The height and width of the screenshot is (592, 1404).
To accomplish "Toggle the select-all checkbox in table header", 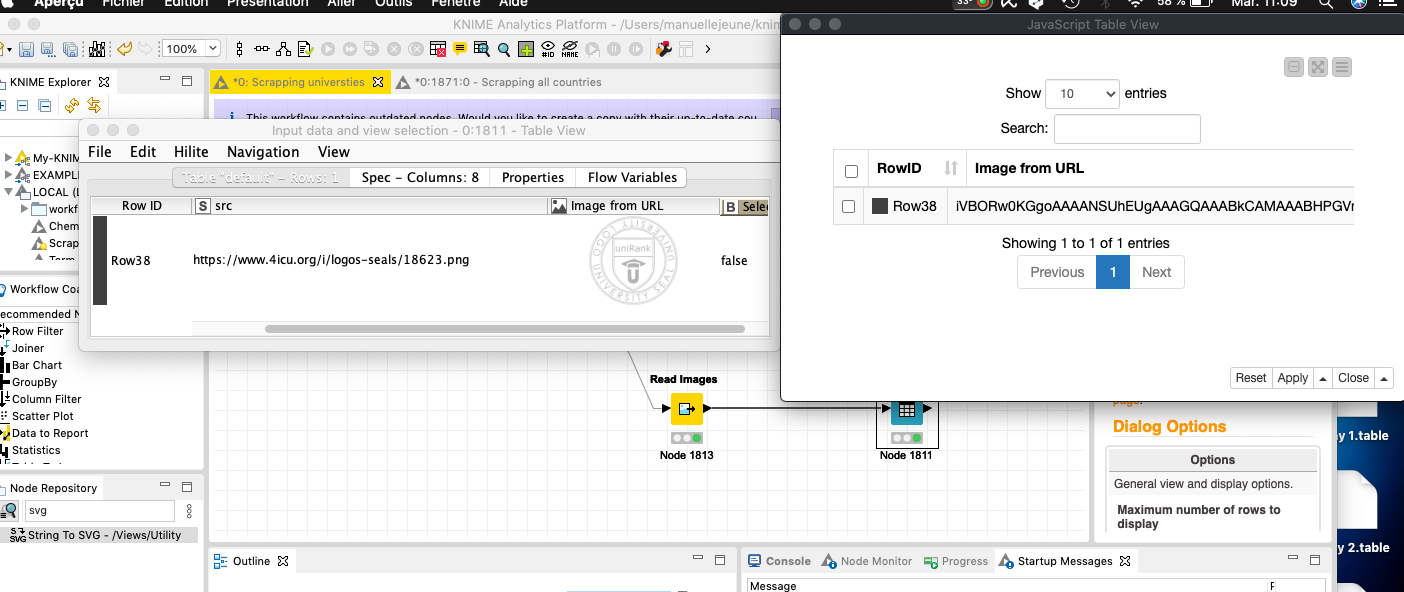I will 851,170.
